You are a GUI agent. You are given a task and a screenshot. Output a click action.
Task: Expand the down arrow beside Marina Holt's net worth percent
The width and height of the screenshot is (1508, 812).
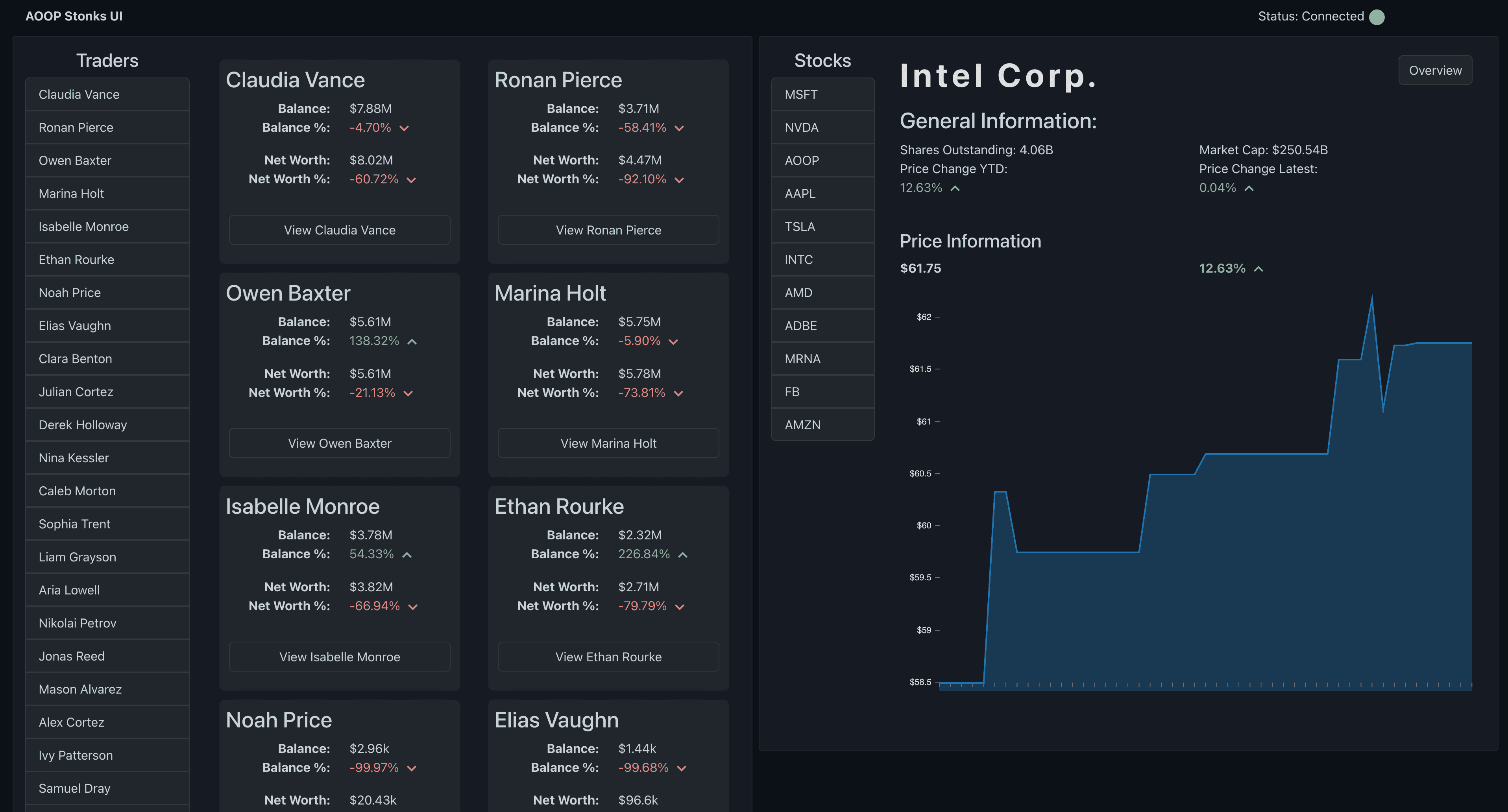click(x=679, y=393)
